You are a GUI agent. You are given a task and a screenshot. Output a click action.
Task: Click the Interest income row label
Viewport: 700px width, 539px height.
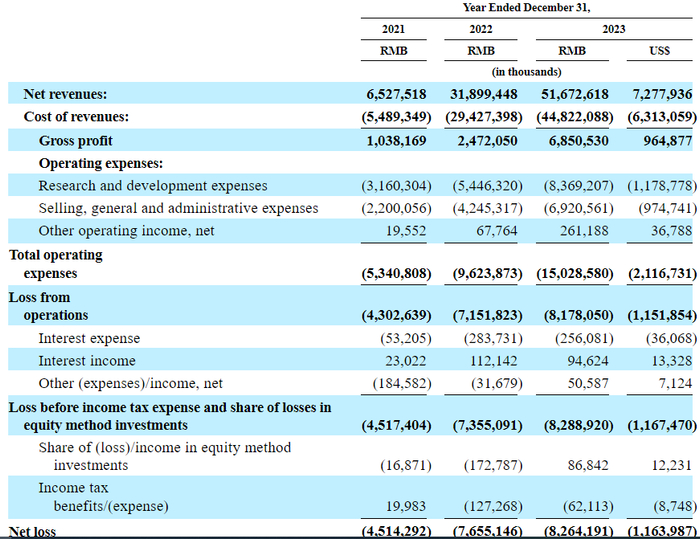point(87,361)
